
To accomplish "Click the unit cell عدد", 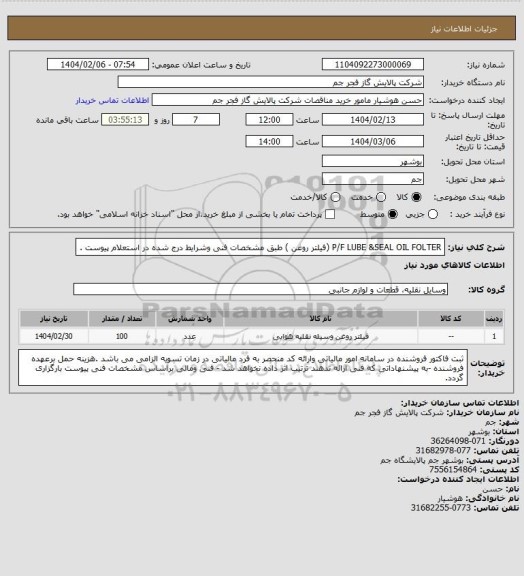I will pyautogui.click(x=190, y=336).
